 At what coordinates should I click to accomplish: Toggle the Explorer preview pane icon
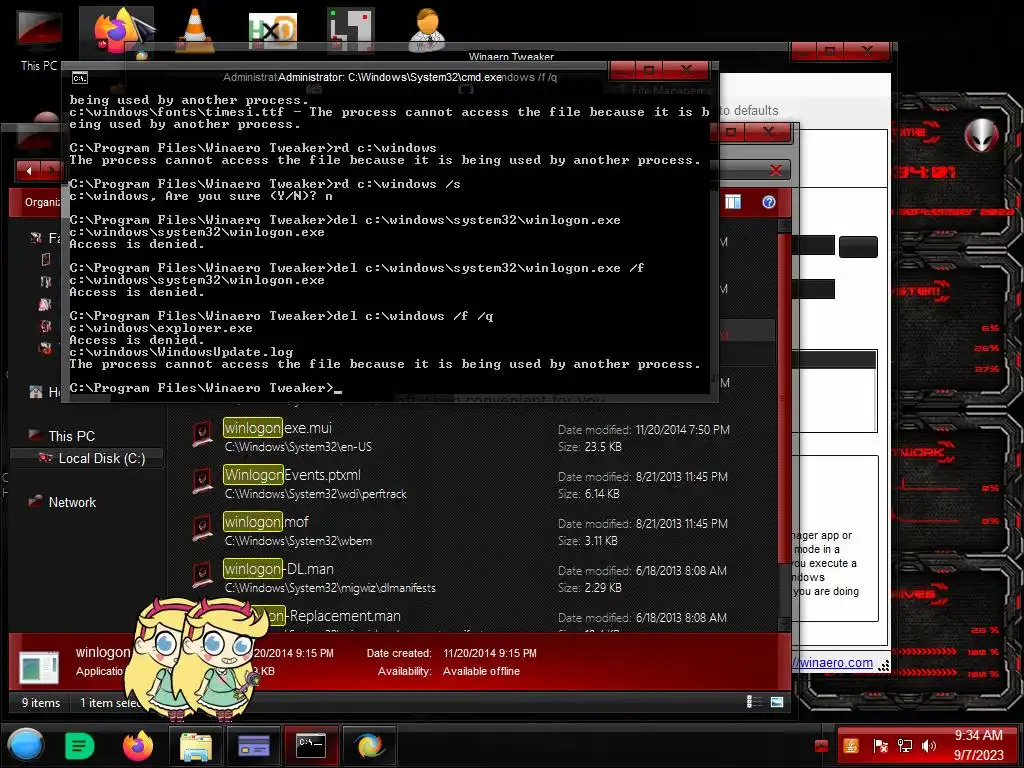click(733, 202)
